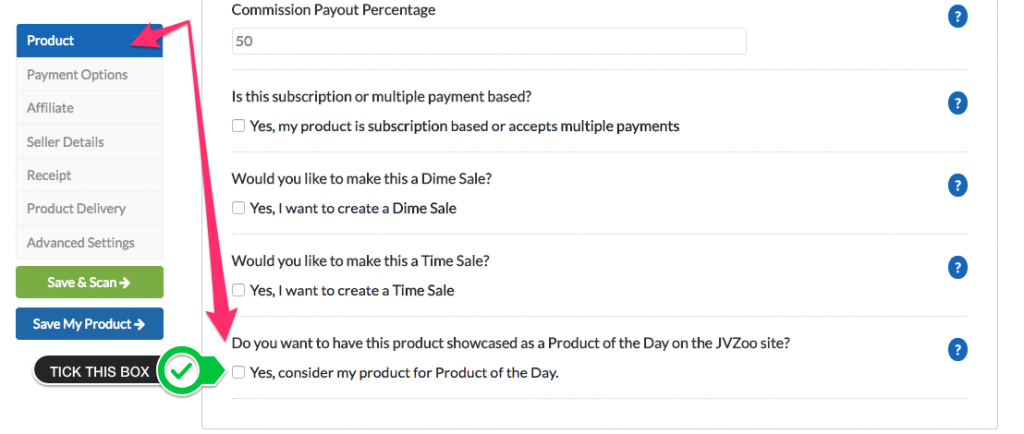Open the Receipt section

[89, 175]
